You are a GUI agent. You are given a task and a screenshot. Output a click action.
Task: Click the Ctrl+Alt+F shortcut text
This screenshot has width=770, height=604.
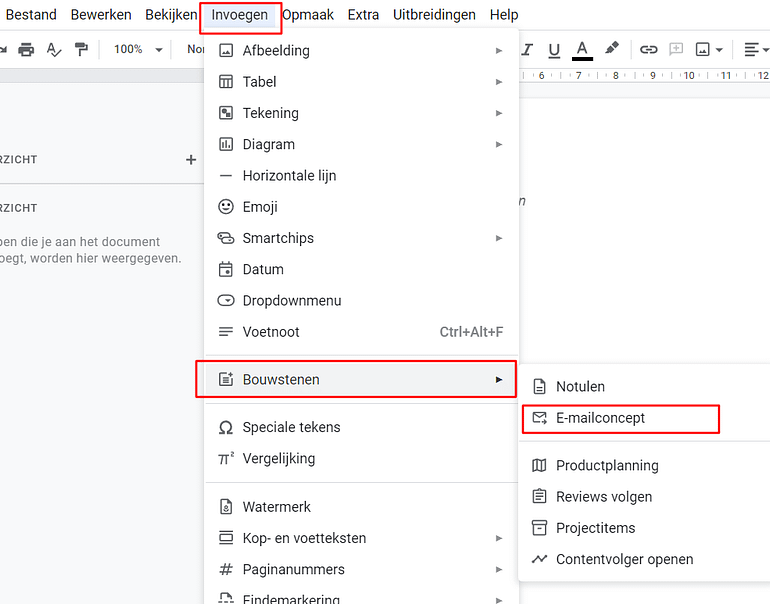(471, 332)
